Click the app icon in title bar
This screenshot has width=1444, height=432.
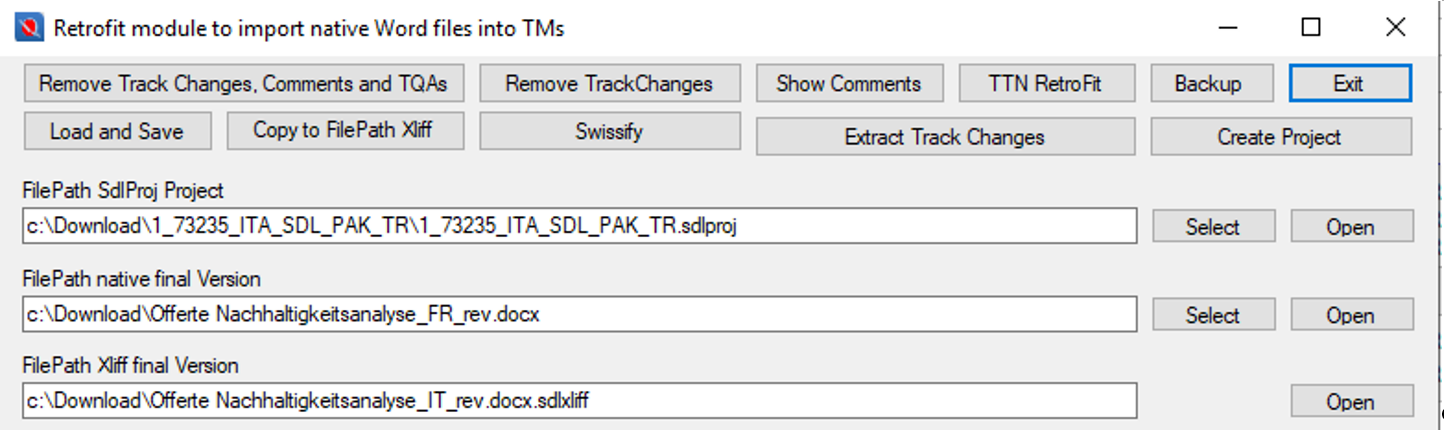tap(28, 27)
